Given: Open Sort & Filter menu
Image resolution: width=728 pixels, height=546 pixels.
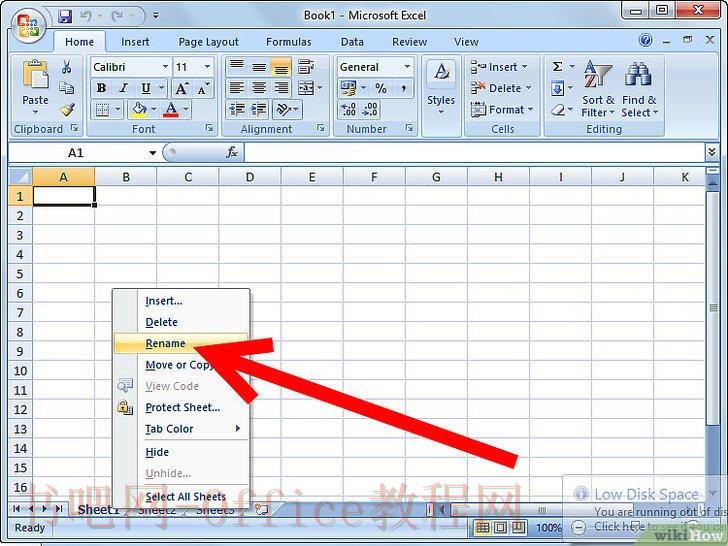Looking at the screenshot, I should [598, 88].
